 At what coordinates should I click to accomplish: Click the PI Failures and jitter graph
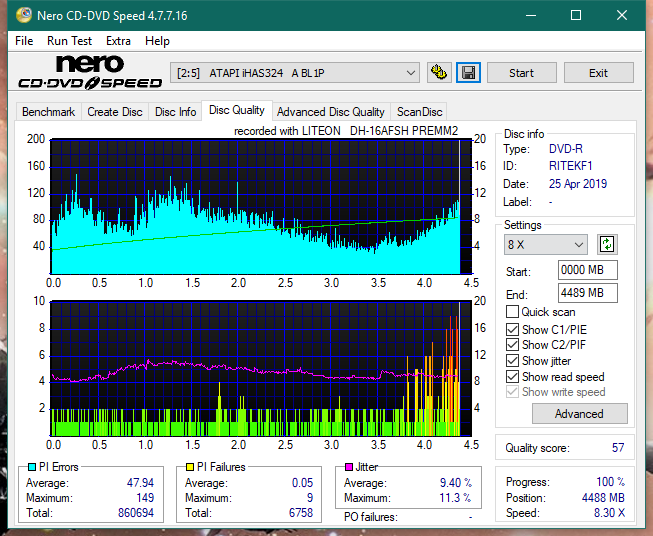(261, 369)
